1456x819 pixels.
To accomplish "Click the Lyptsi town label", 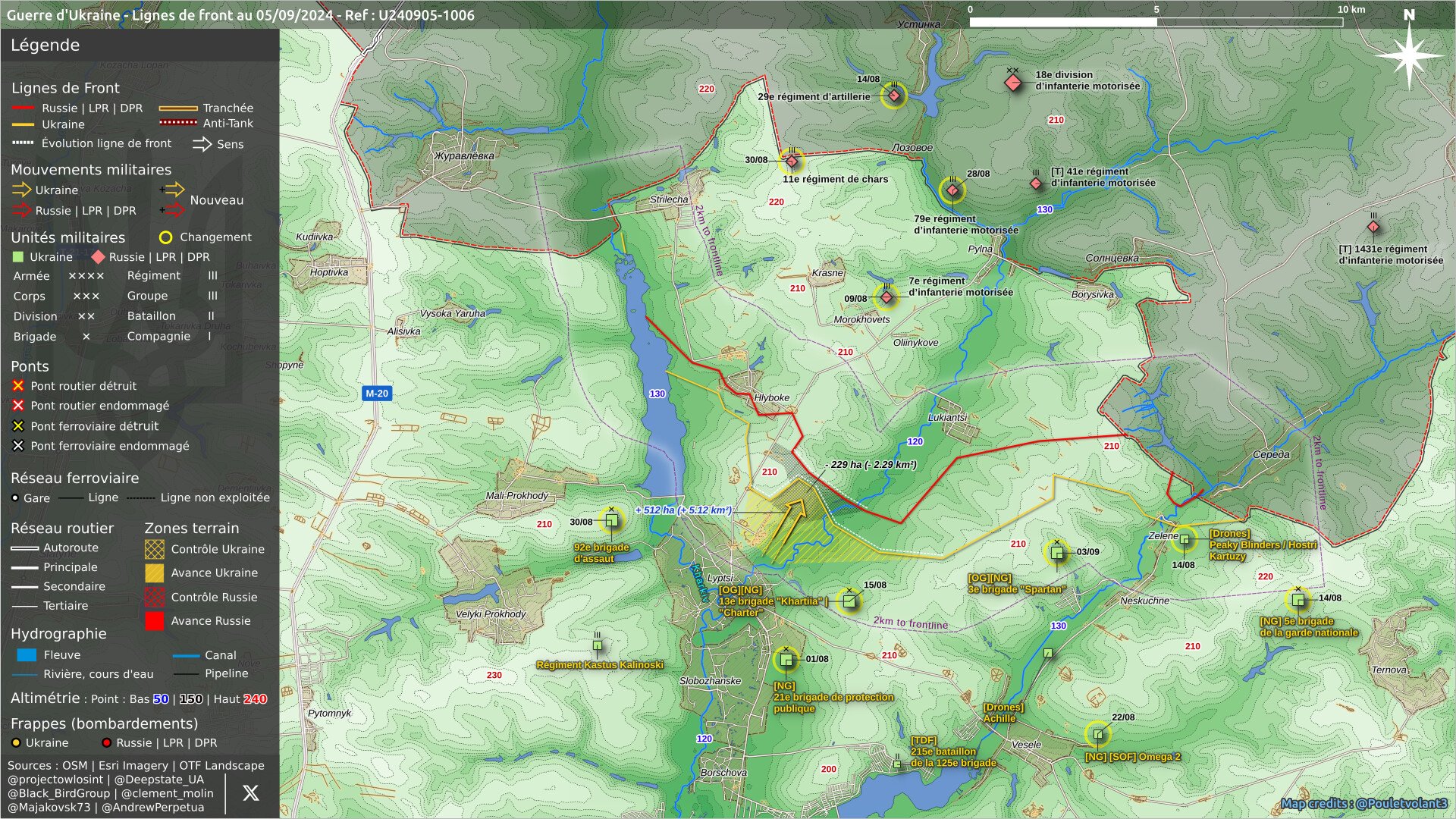I will coord(720,578).
